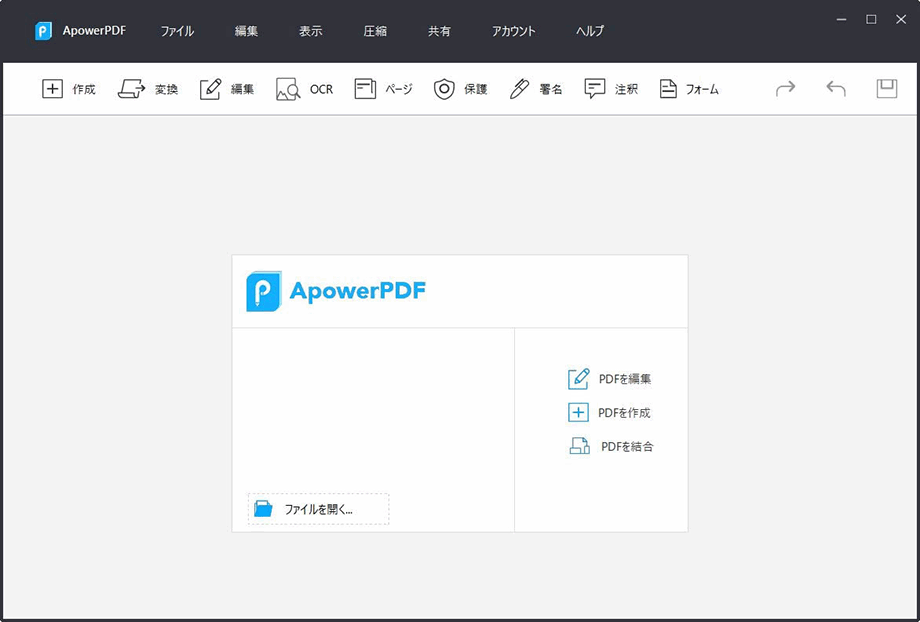
Task: Click the large ApowerPDF logo on start card
Action: tap(336, 291)
